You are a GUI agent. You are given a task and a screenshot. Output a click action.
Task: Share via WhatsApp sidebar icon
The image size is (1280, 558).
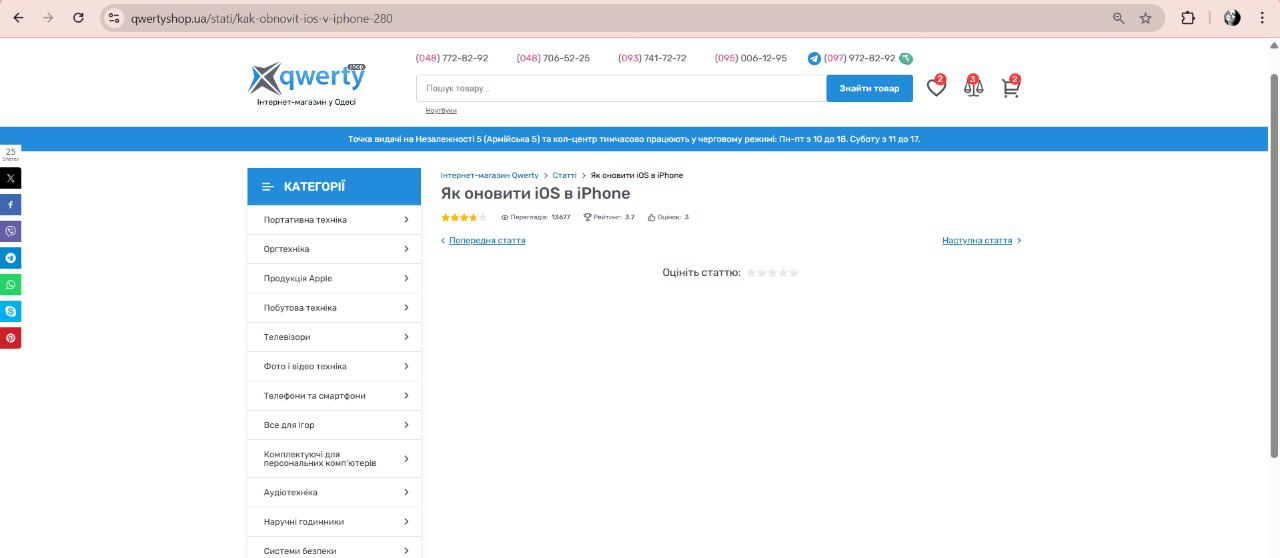(10, 285)
